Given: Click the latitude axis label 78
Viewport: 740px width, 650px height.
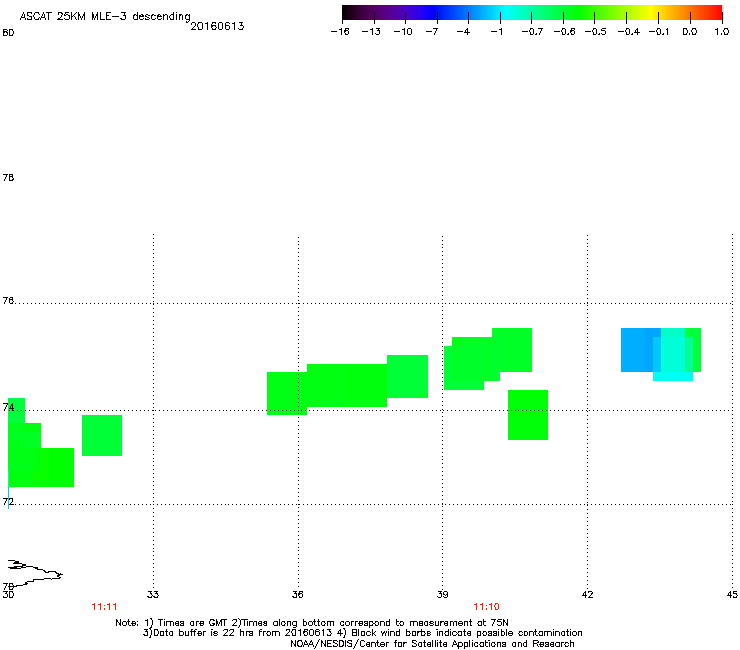Looking at the screenshot, I should pyautogui.click(x=8, y=177).
